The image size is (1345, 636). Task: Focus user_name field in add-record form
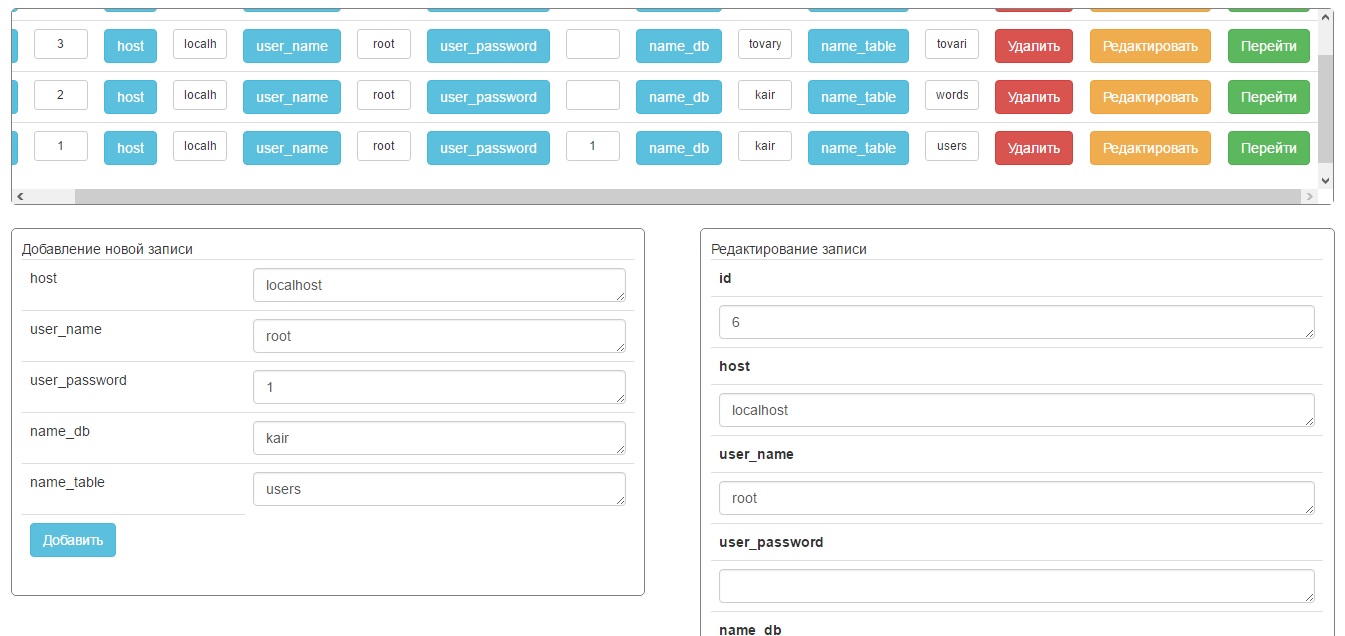[x=439, y=336]
